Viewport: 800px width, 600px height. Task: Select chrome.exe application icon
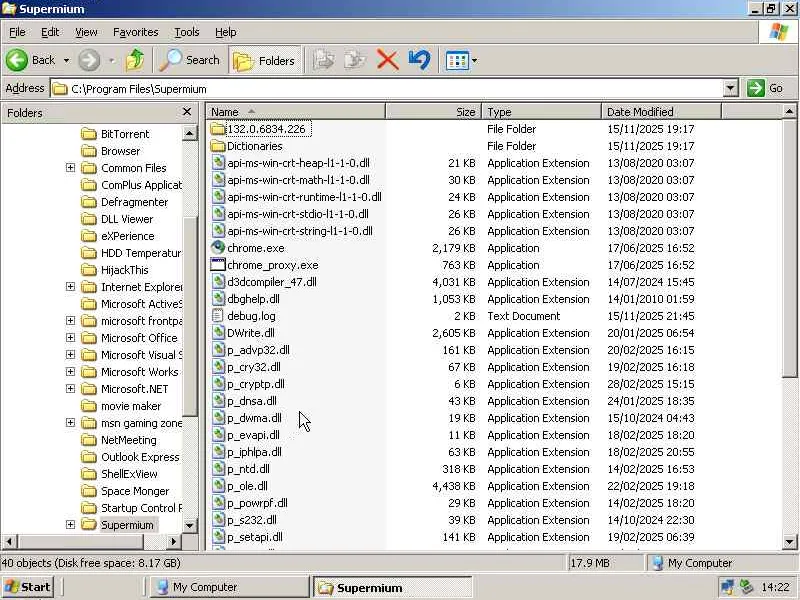[x=218, y=248]
